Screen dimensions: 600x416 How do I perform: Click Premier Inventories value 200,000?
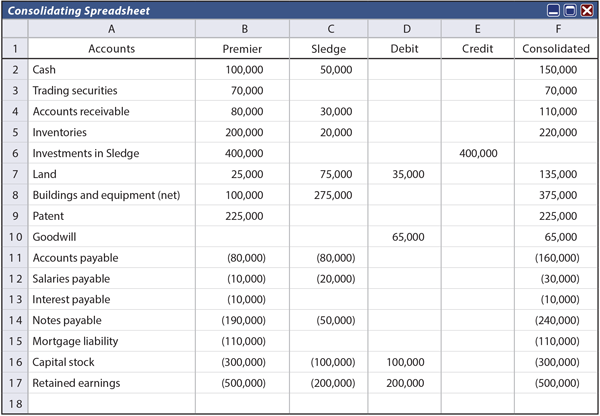tap(245, 132)
